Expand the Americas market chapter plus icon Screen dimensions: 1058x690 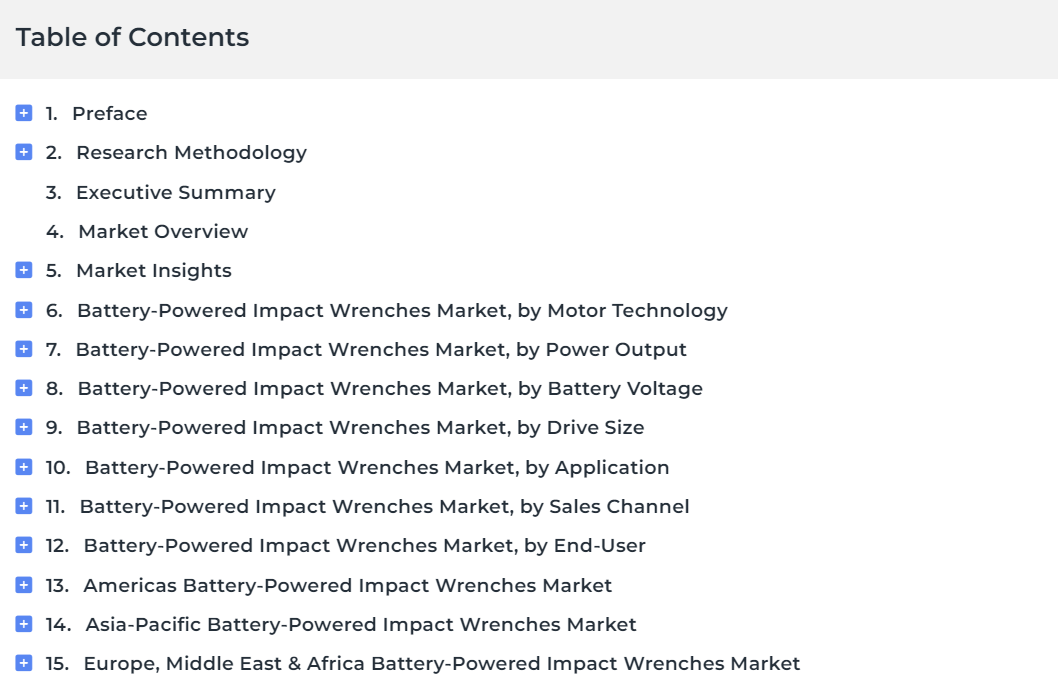(x=24, y=585)
